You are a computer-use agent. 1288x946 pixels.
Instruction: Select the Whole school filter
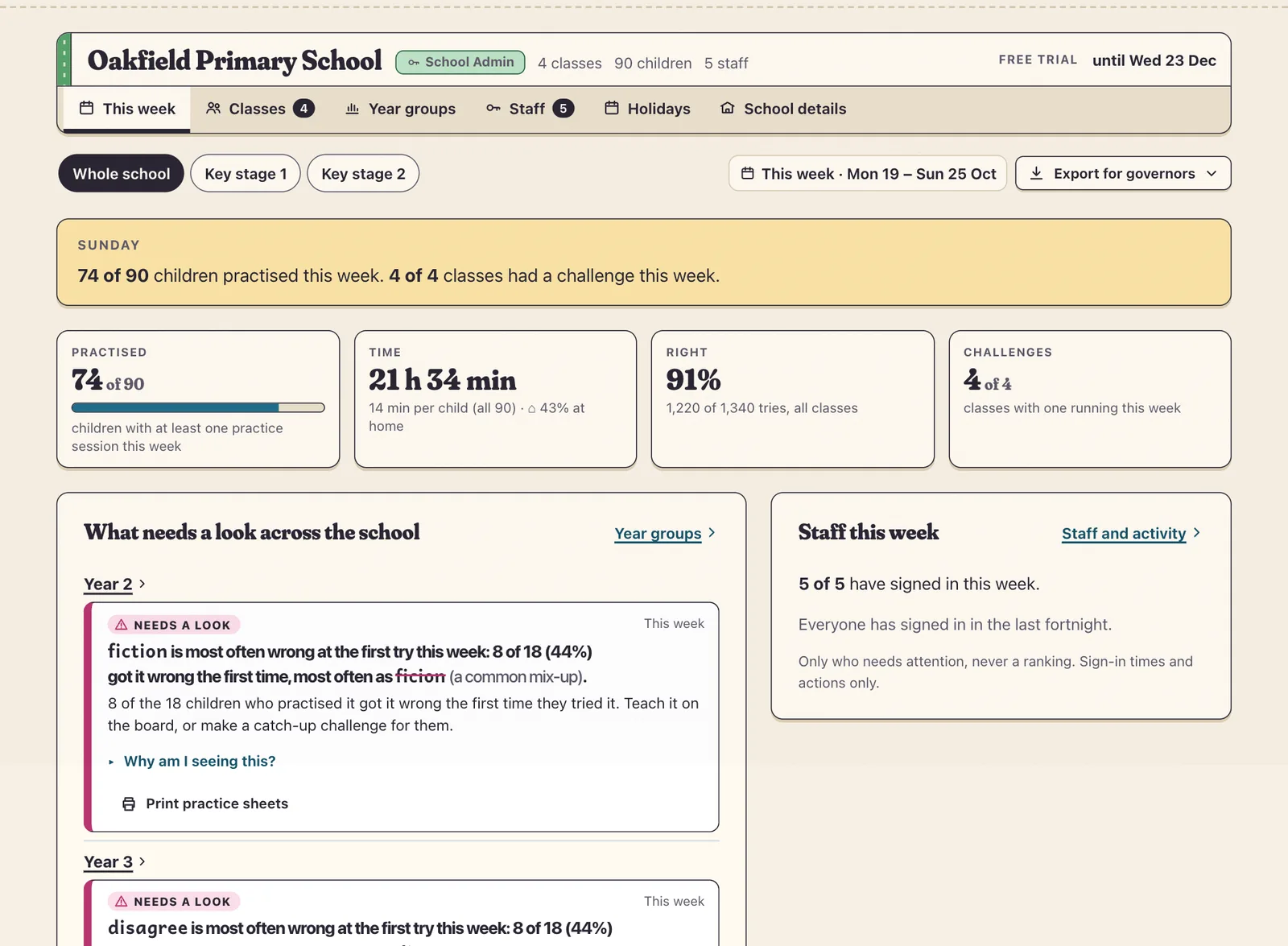tap(122, 173)
